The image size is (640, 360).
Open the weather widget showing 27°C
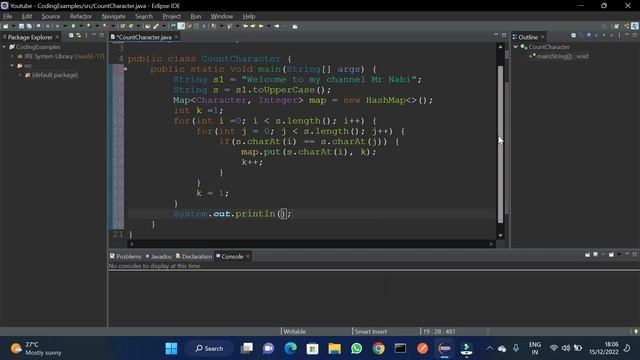tap(36, 348)
